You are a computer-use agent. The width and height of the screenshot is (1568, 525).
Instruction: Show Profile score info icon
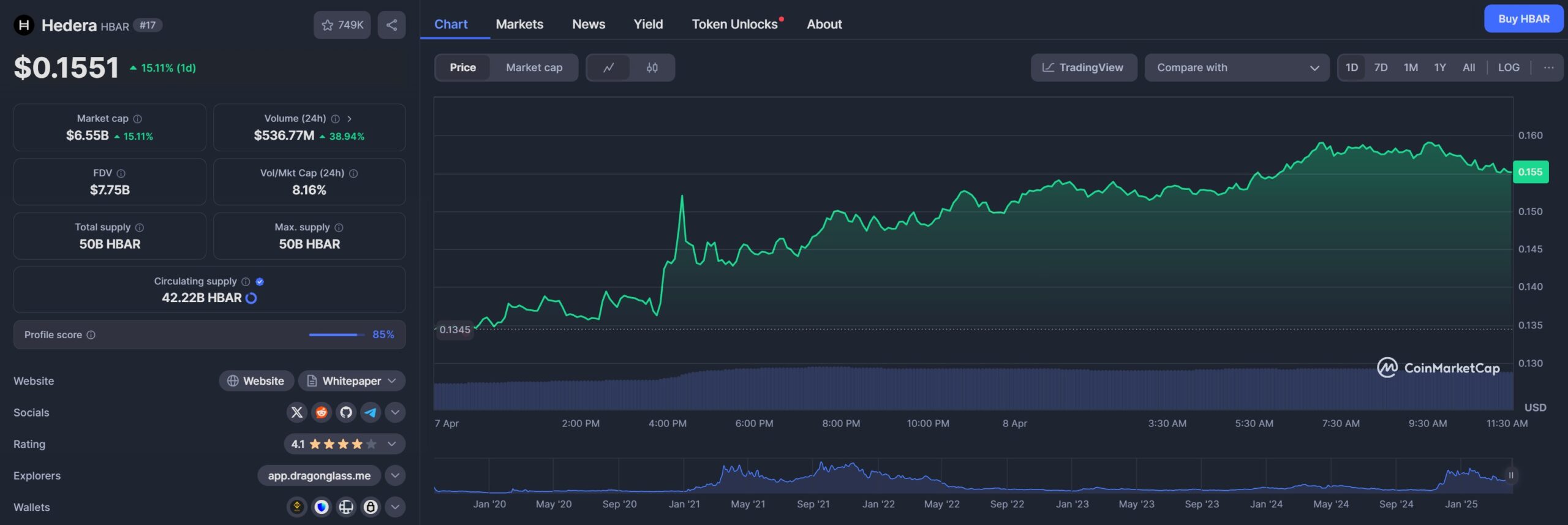[91, 335]
